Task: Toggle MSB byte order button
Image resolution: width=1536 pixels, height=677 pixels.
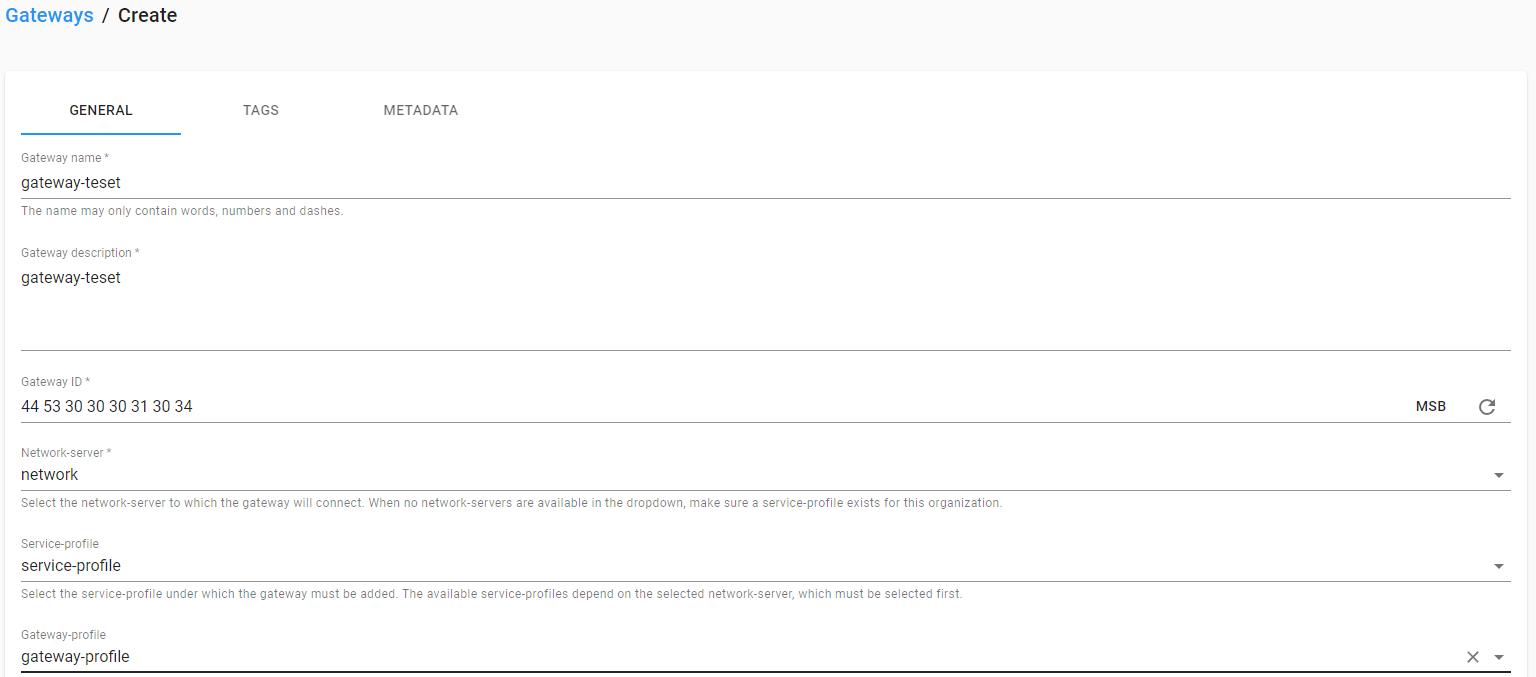Action: pyautogui.click(x=1431, y=406)
